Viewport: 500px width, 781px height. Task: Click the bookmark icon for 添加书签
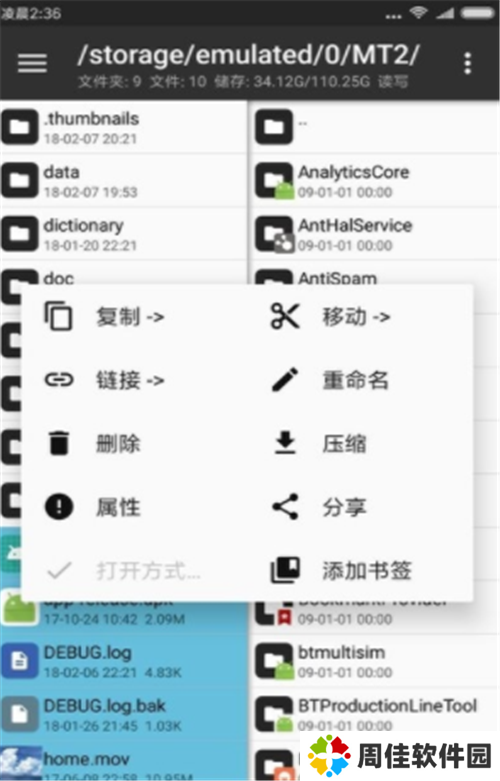pos(285,570)
